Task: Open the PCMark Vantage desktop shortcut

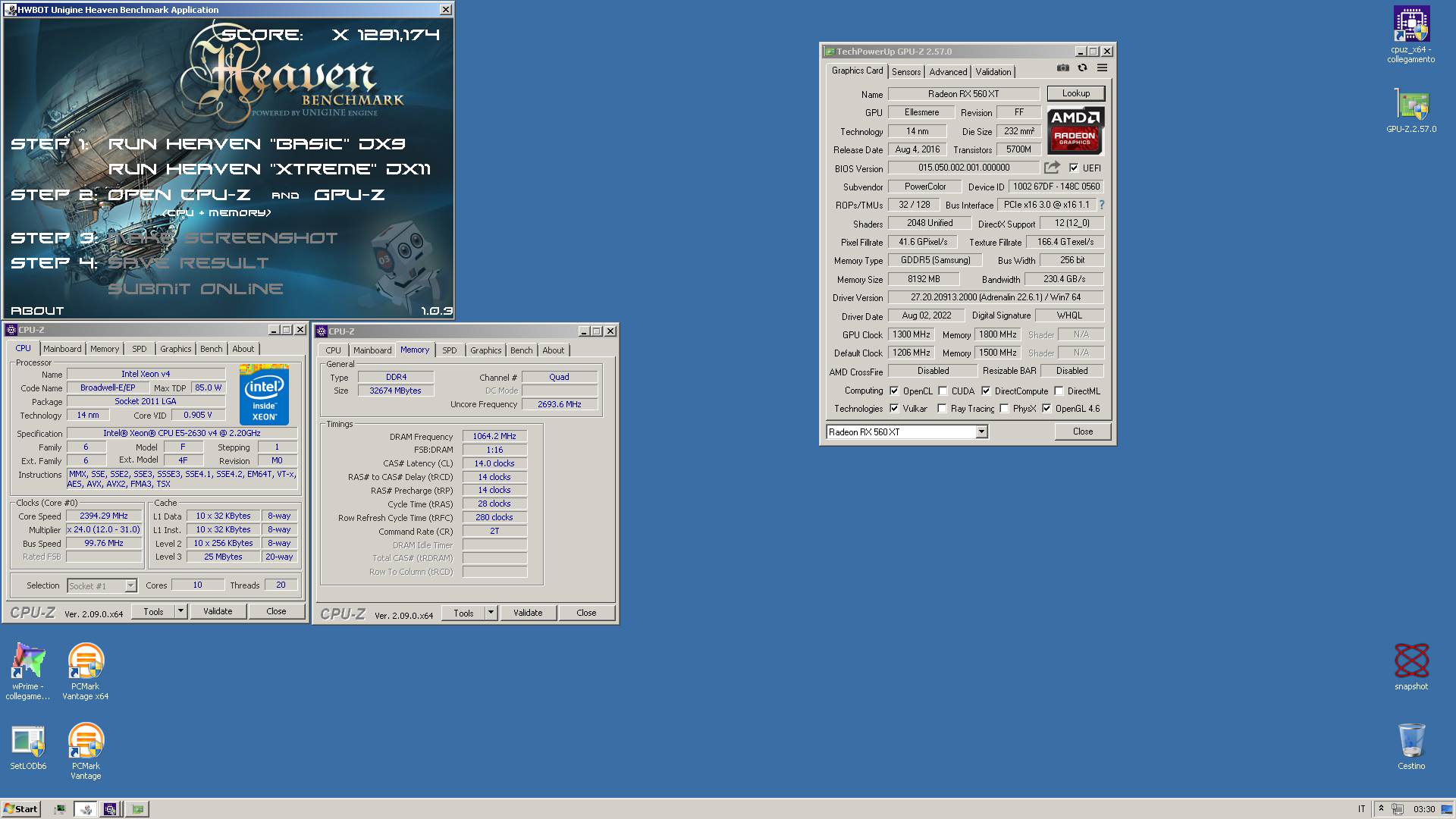Action: 86,751
